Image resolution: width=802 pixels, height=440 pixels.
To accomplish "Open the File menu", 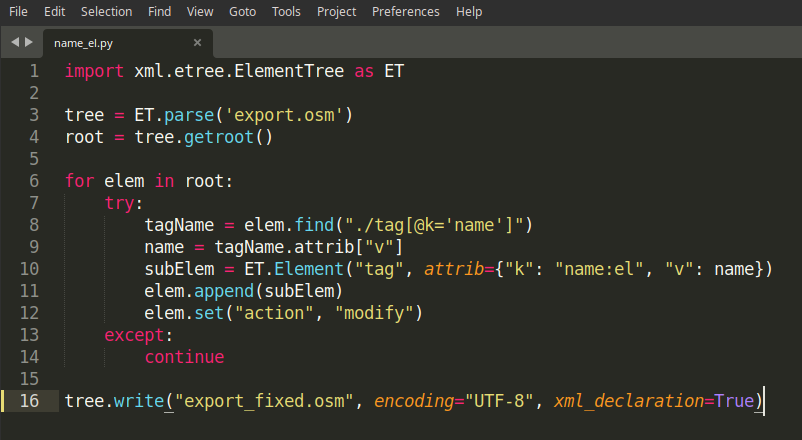I will [18, 12].
